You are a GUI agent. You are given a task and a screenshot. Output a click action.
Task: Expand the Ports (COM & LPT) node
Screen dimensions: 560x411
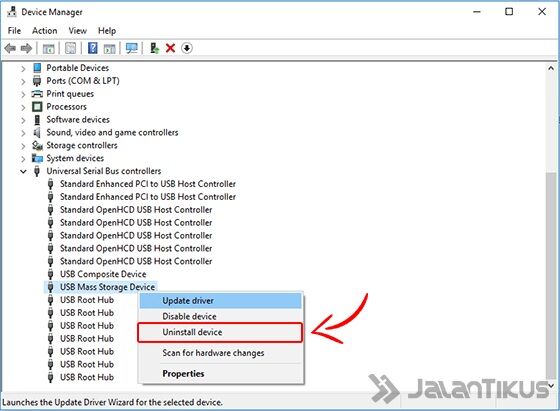point(23,82)
